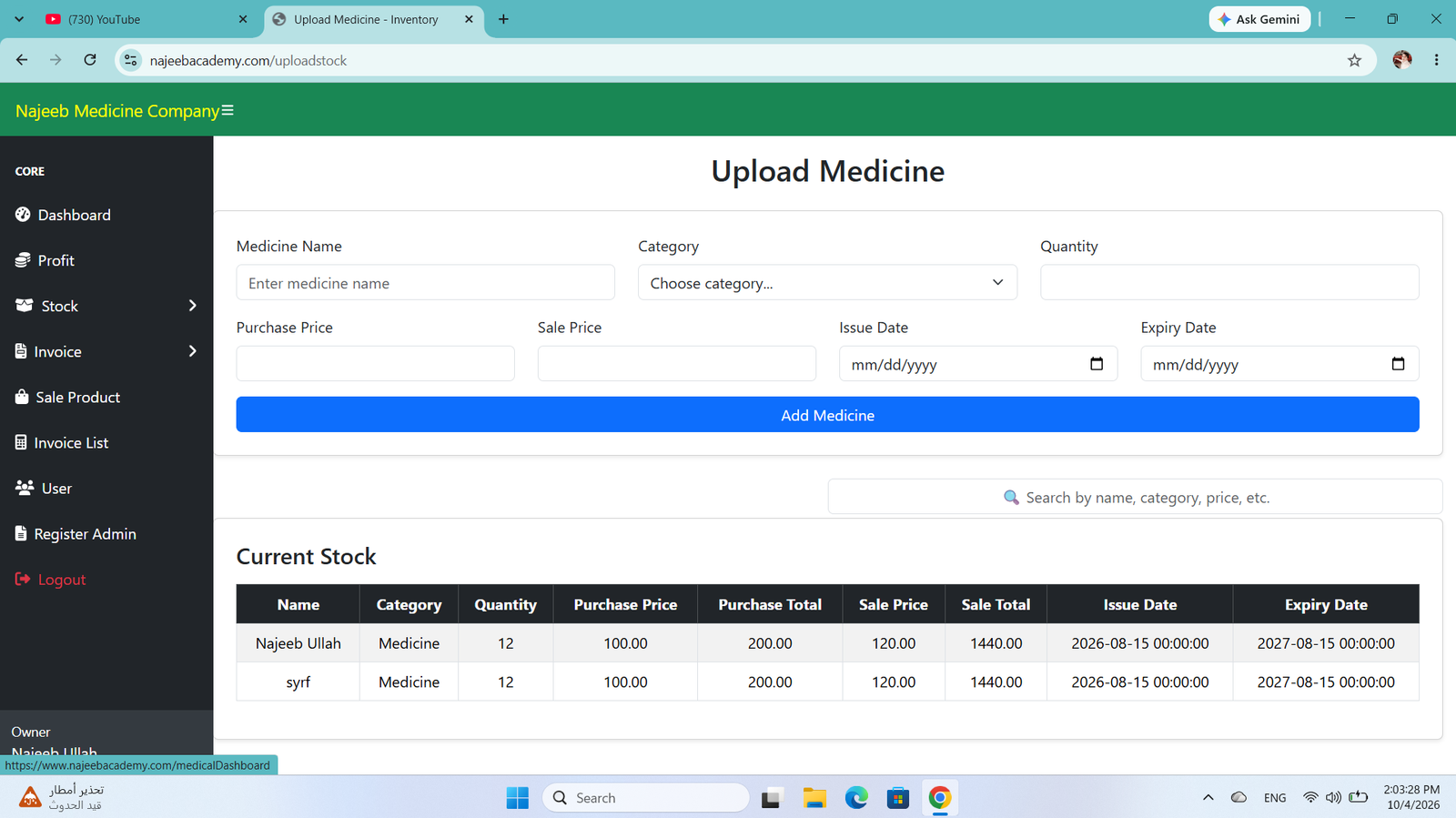Open Microsoft Store from the taskbar
Screen dimensions: 1456x818
click(x=898, y=798)
